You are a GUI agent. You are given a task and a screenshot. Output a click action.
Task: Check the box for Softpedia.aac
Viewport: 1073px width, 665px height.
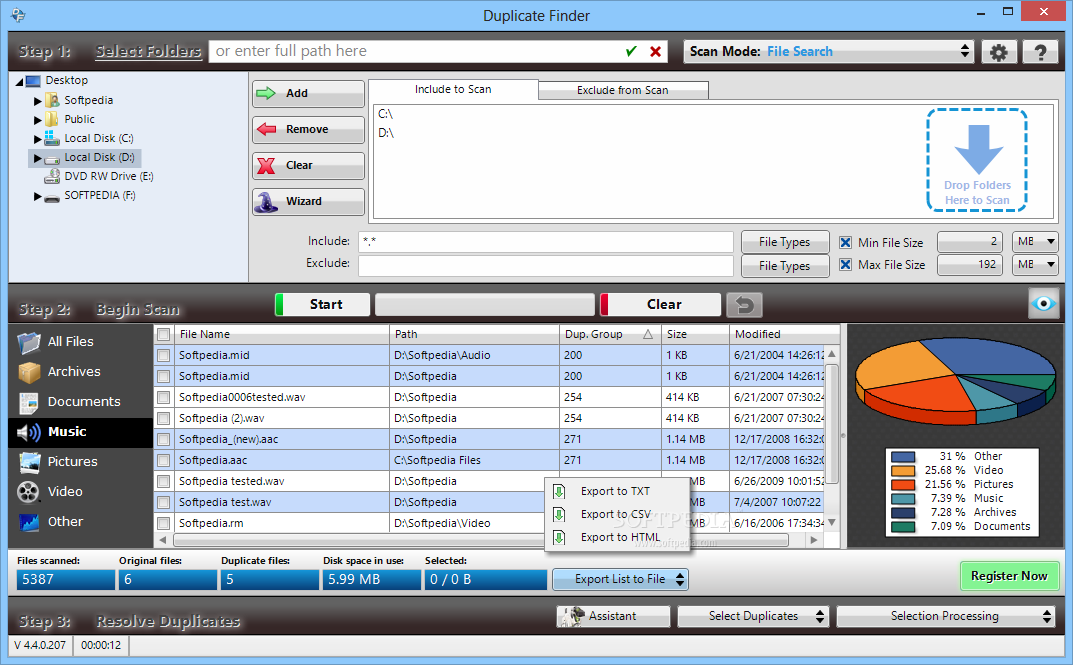pyautogui.click(x=164, y=460)
